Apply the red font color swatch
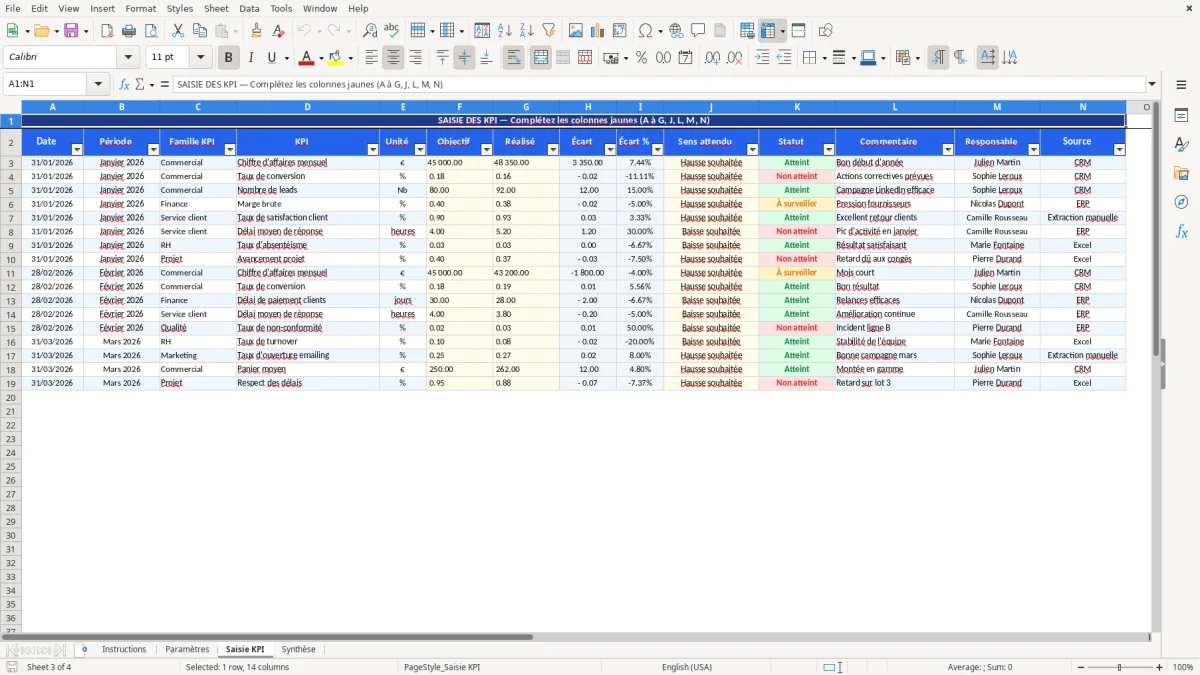The height and width of the screenshot is (675, 1200). coord(306,58)
